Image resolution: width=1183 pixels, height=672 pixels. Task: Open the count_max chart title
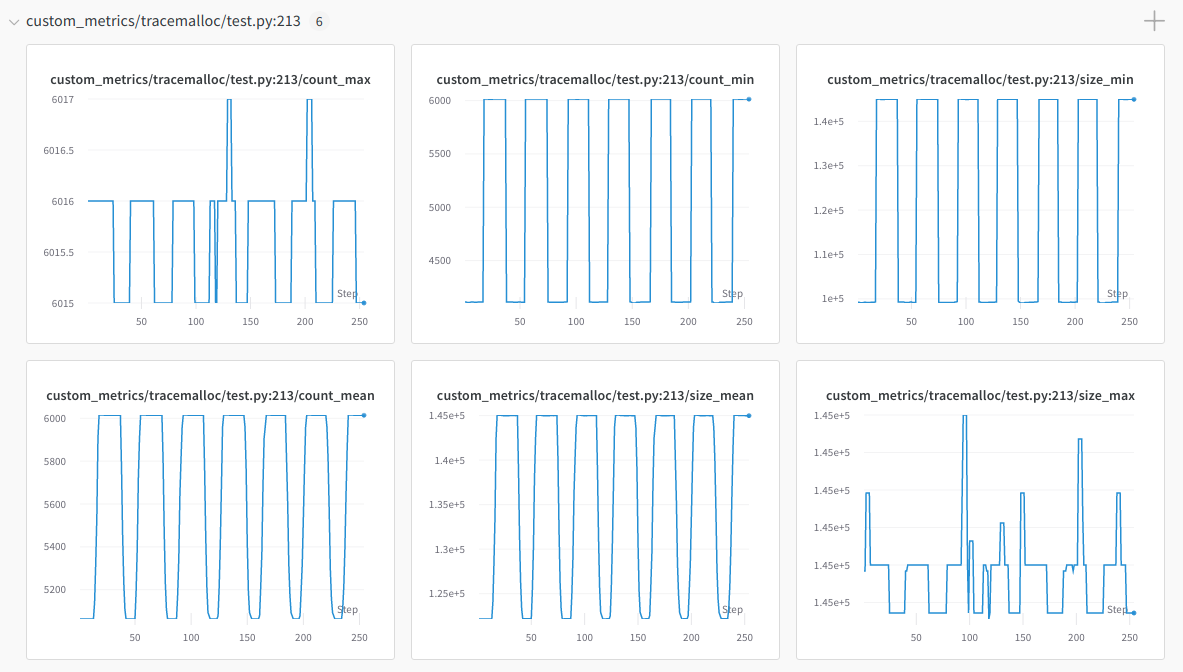(x=210, y=79)
